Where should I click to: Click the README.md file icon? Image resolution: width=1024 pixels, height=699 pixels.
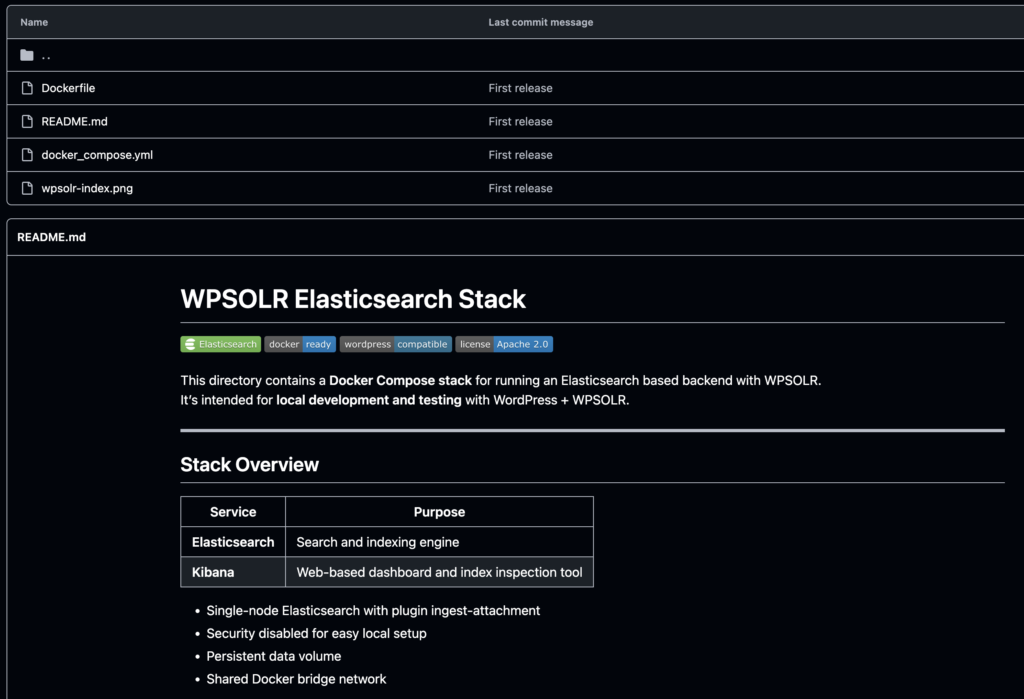click(x=27, y=121)
